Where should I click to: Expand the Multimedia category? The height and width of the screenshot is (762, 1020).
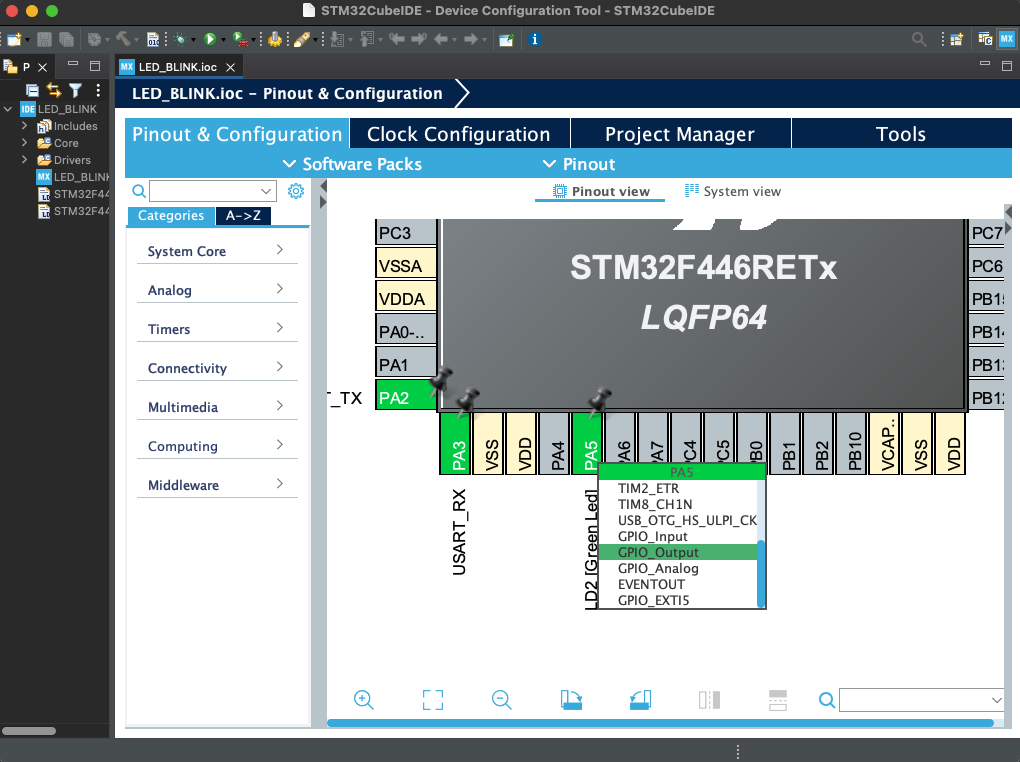tap(217, 407)
